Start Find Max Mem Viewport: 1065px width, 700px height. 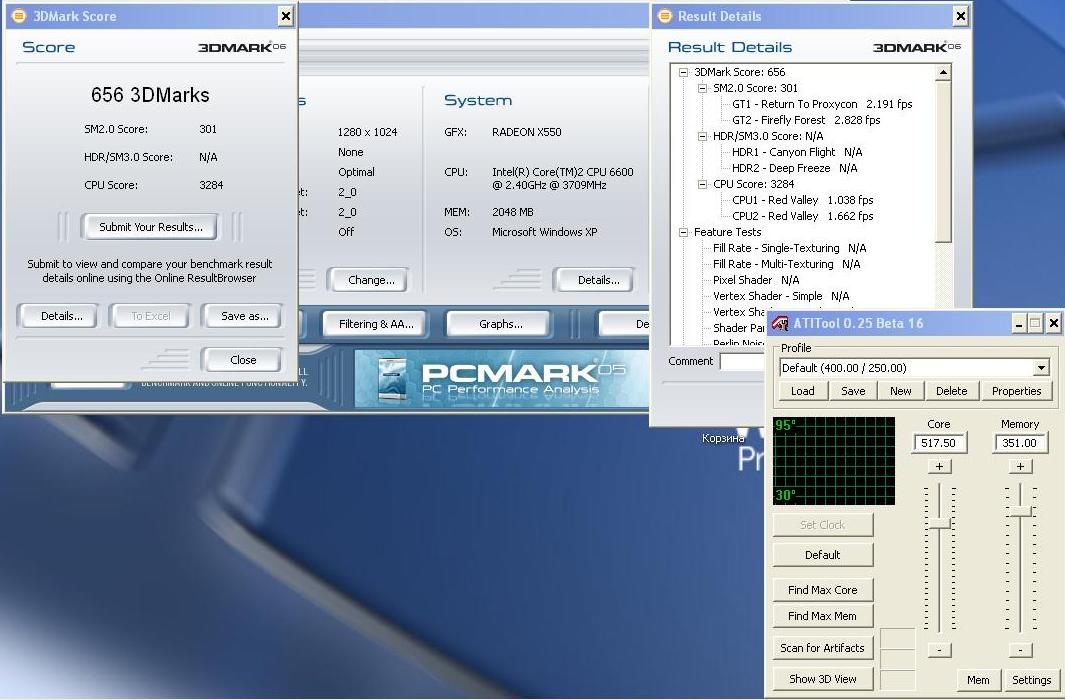(x=823, y=616)
